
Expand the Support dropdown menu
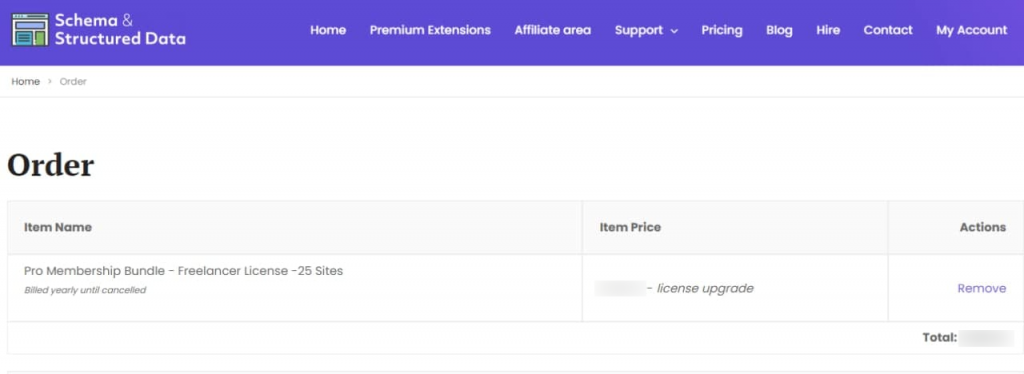tap(646, 30)
